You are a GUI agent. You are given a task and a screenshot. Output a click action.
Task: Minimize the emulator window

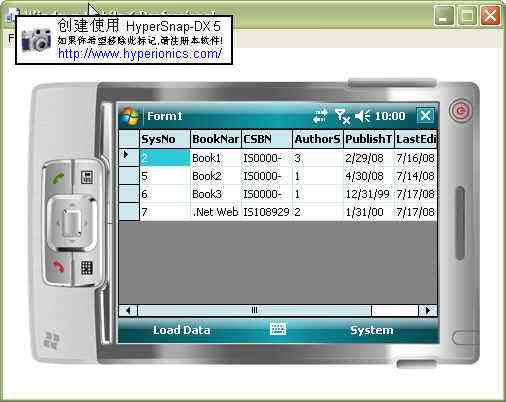(444, 15)
